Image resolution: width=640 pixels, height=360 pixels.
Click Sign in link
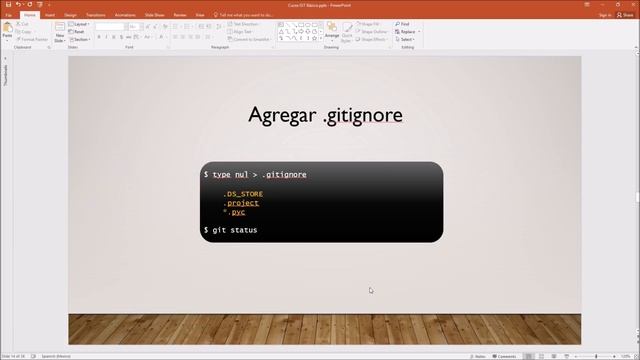(605, 15)
